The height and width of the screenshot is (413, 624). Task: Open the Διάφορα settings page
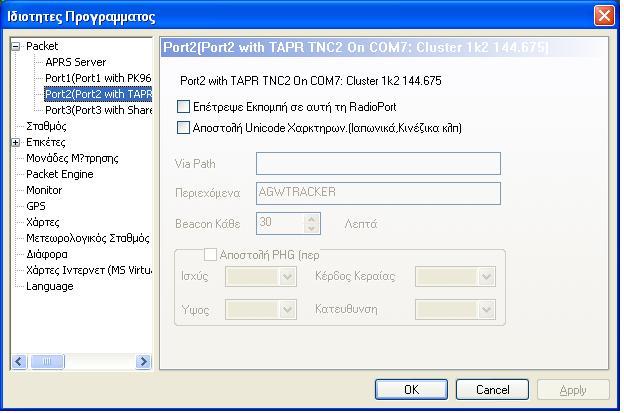click(x=47, y=254)
